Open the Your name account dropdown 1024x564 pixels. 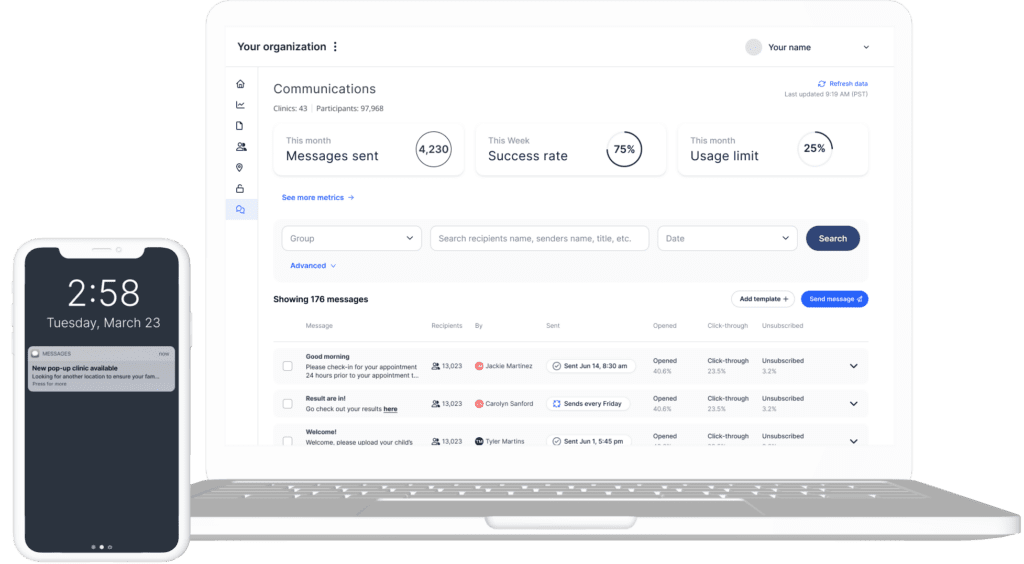(x=866, y=47)
